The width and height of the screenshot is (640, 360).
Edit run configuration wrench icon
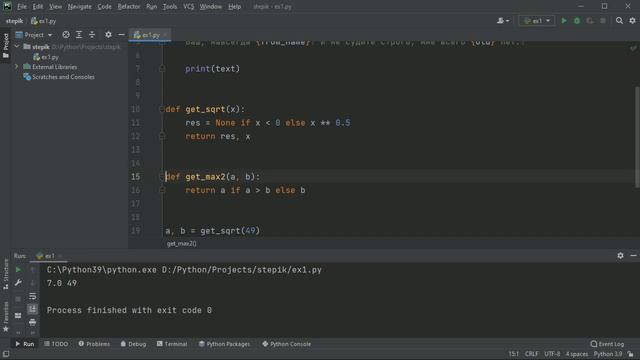click(18, 282)
